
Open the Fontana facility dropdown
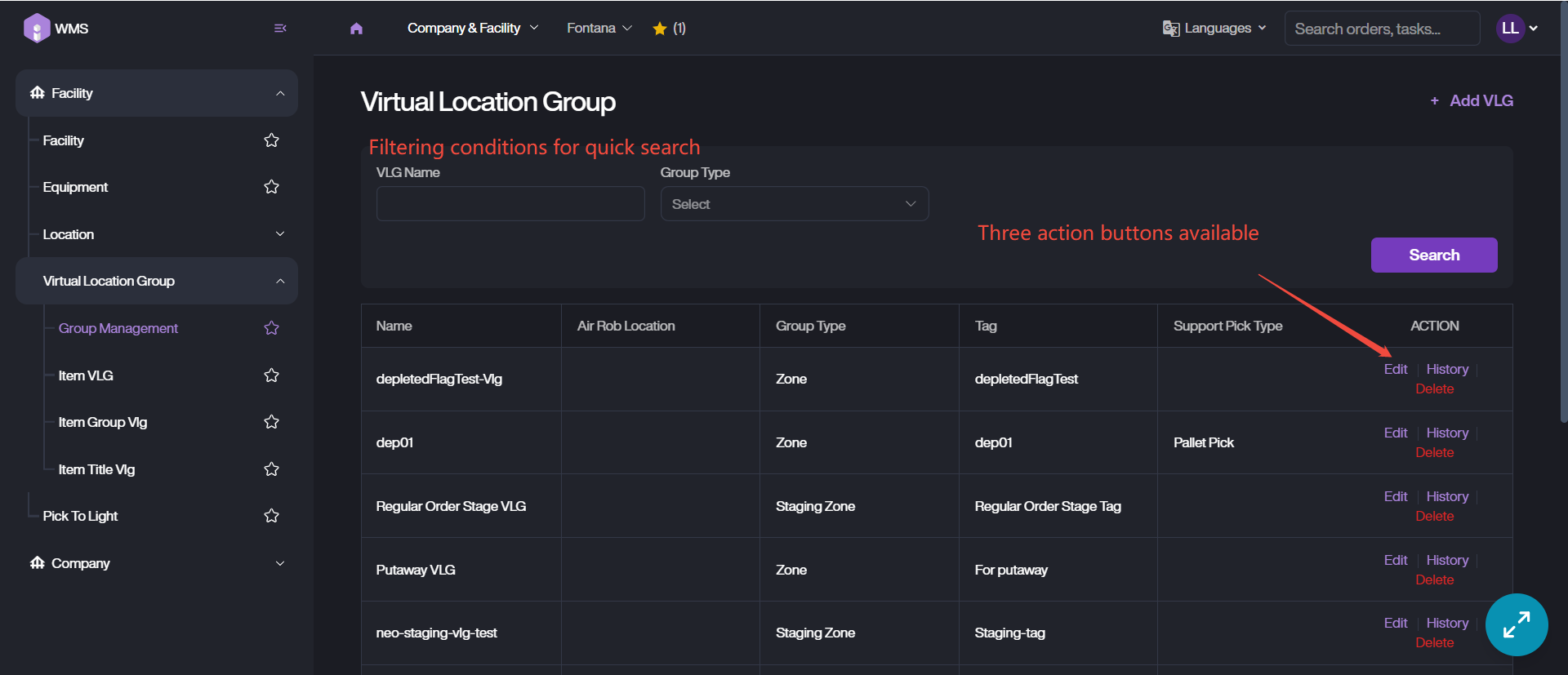click(599, 29)
